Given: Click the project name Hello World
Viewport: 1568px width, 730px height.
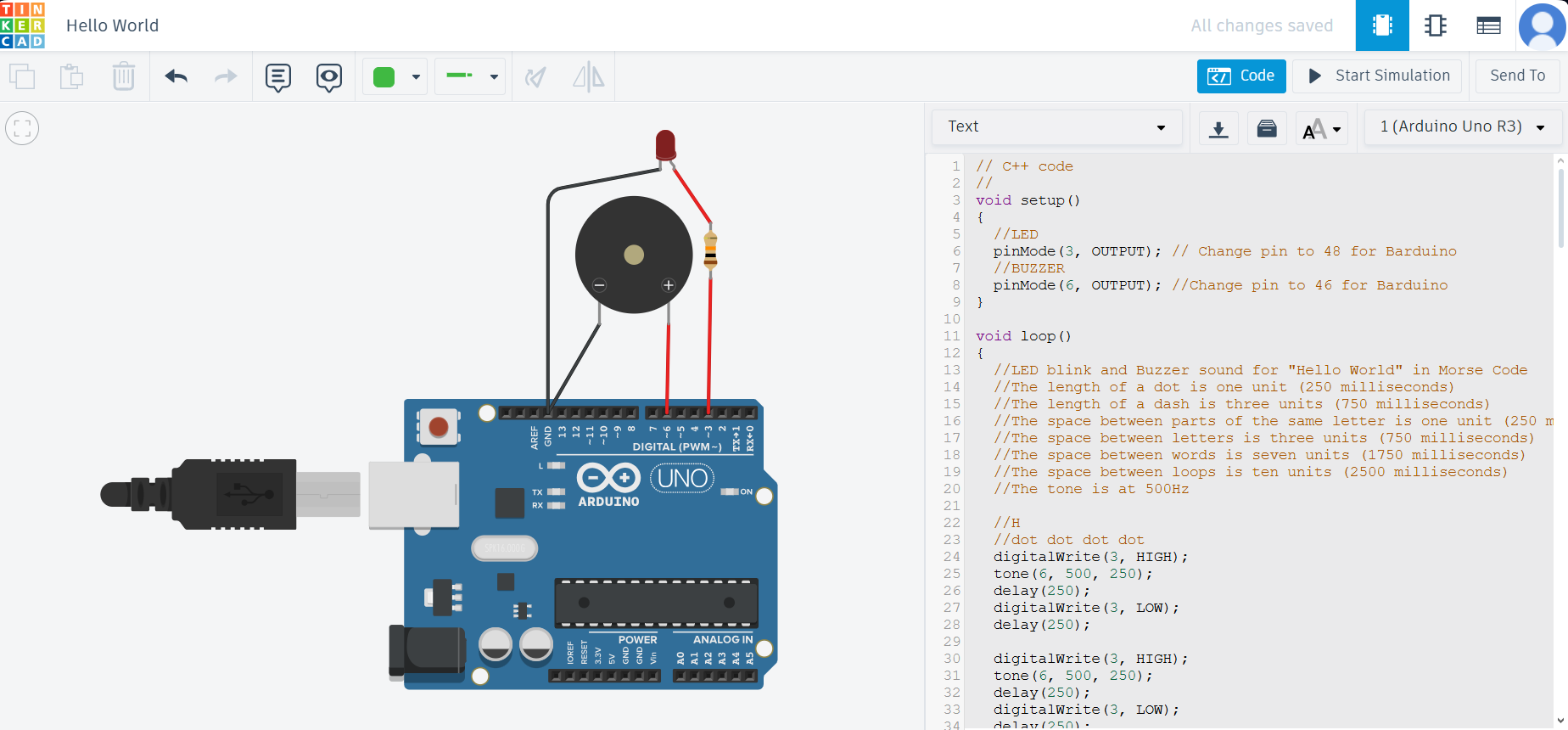Looking at the screenshot, I should point(112,25).
